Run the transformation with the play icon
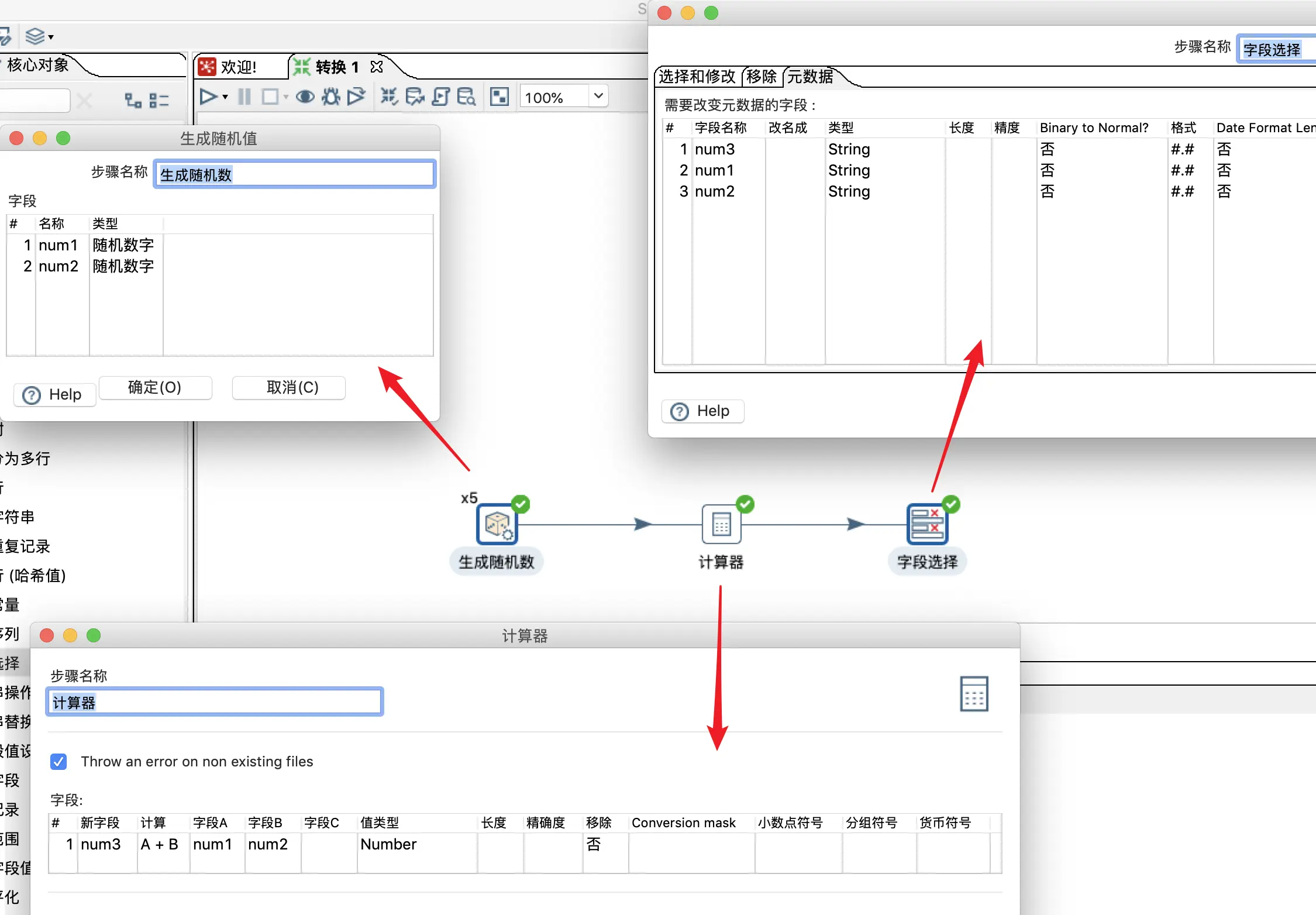1316x915 pixels. tap(207, 97)
